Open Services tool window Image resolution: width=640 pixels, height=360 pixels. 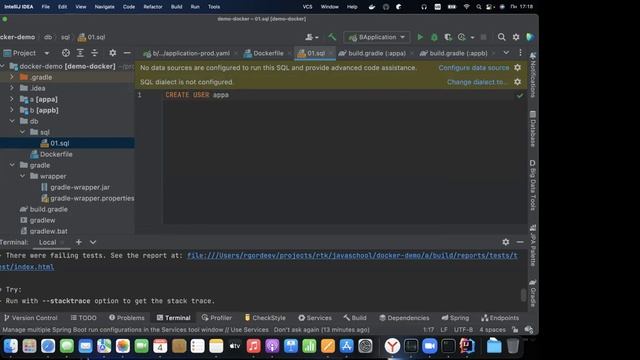(x=315, y=318)
